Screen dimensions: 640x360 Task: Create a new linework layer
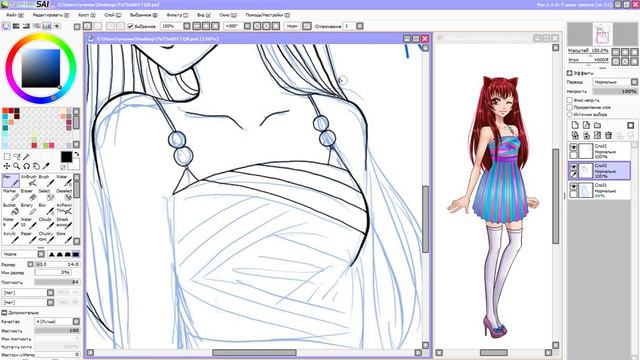tap(586, 125)
